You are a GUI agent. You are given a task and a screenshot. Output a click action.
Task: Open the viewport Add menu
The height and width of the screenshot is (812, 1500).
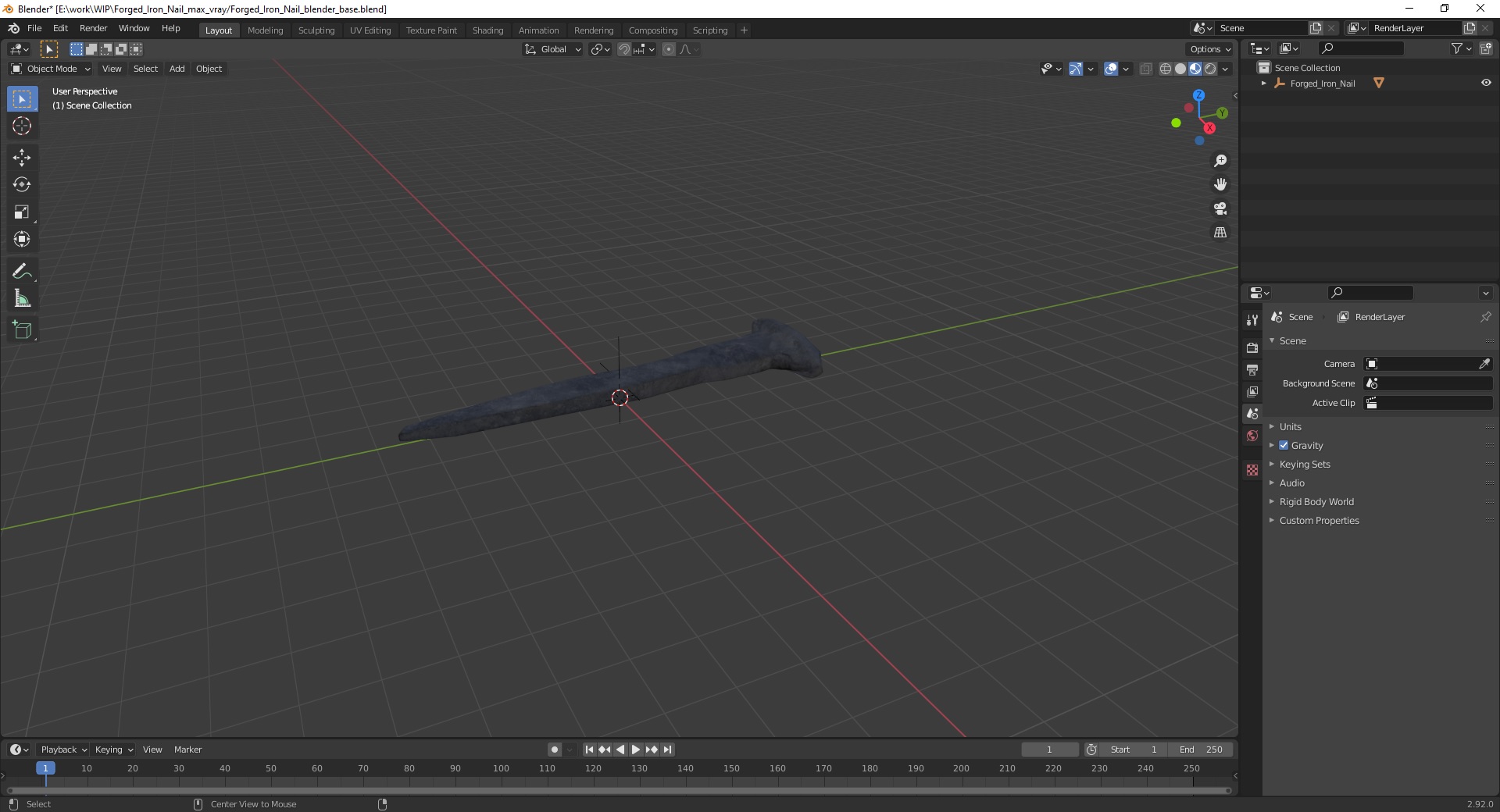[x=177, y=69]
